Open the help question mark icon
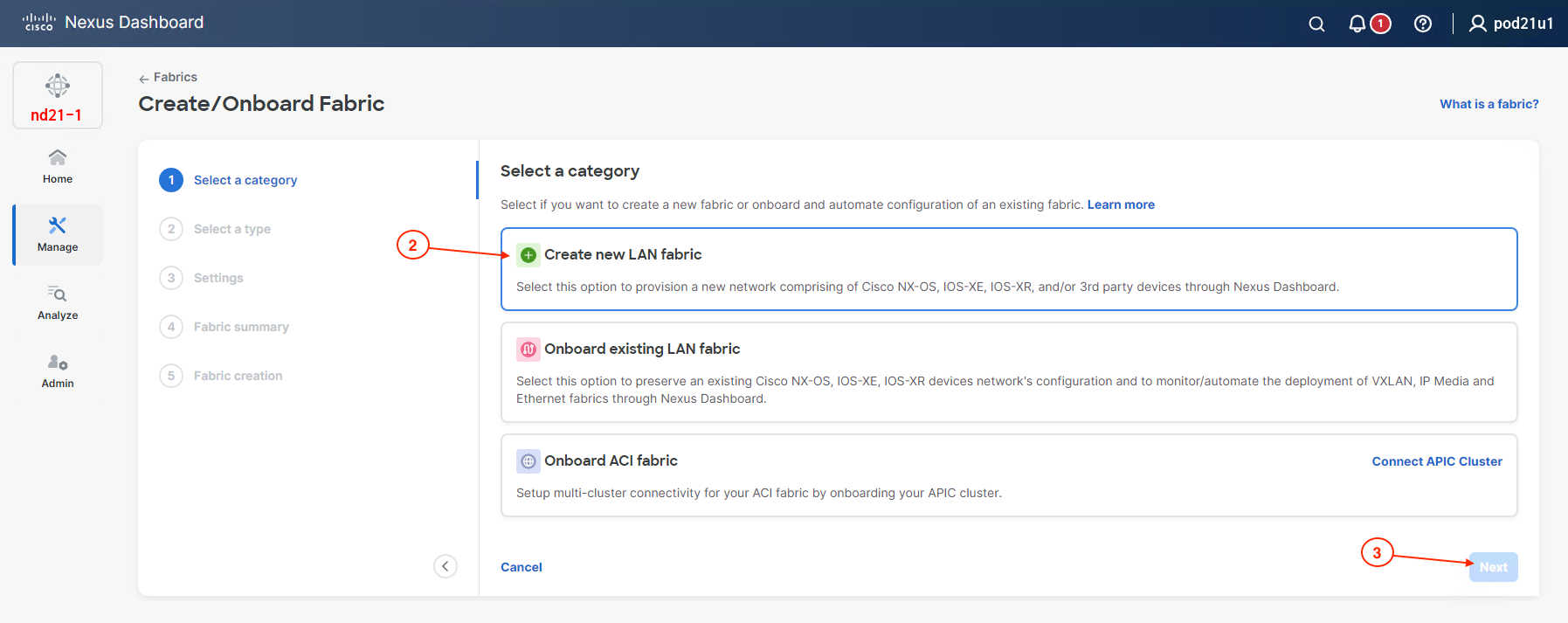Screen dimensions: 1568x623 (1422, 24)
